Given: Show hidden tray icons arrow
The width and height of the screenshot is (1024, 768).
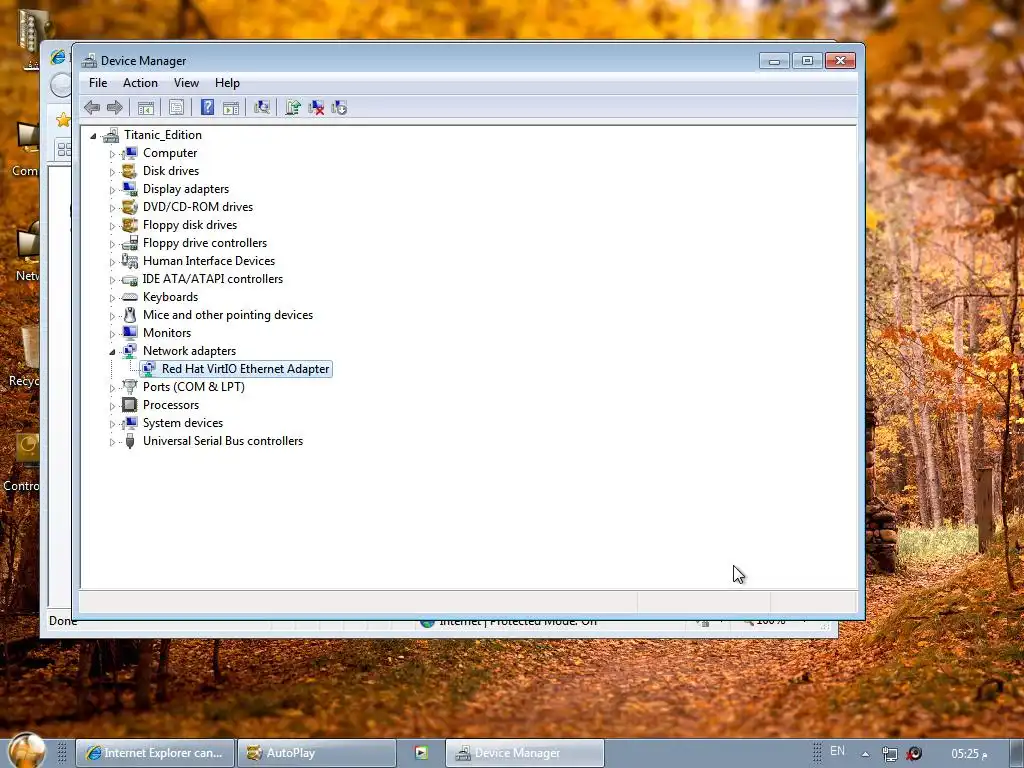Looking at the screenshot, I should (x=865, y=754).
